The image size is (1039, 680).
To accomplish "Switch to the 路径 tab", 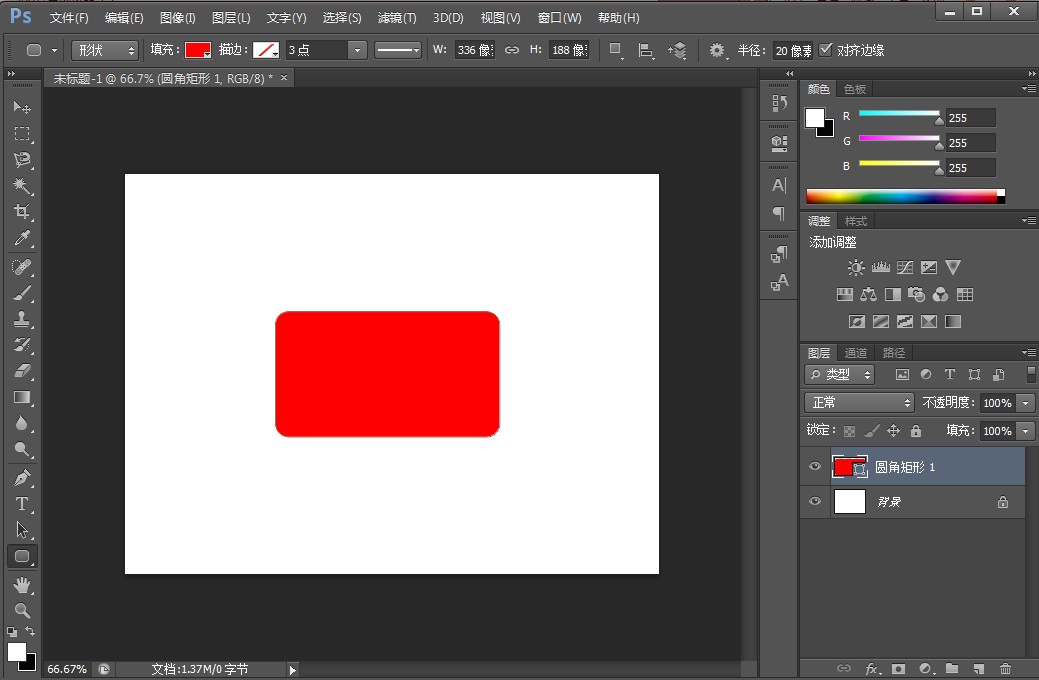I will (x=893, y=353).
